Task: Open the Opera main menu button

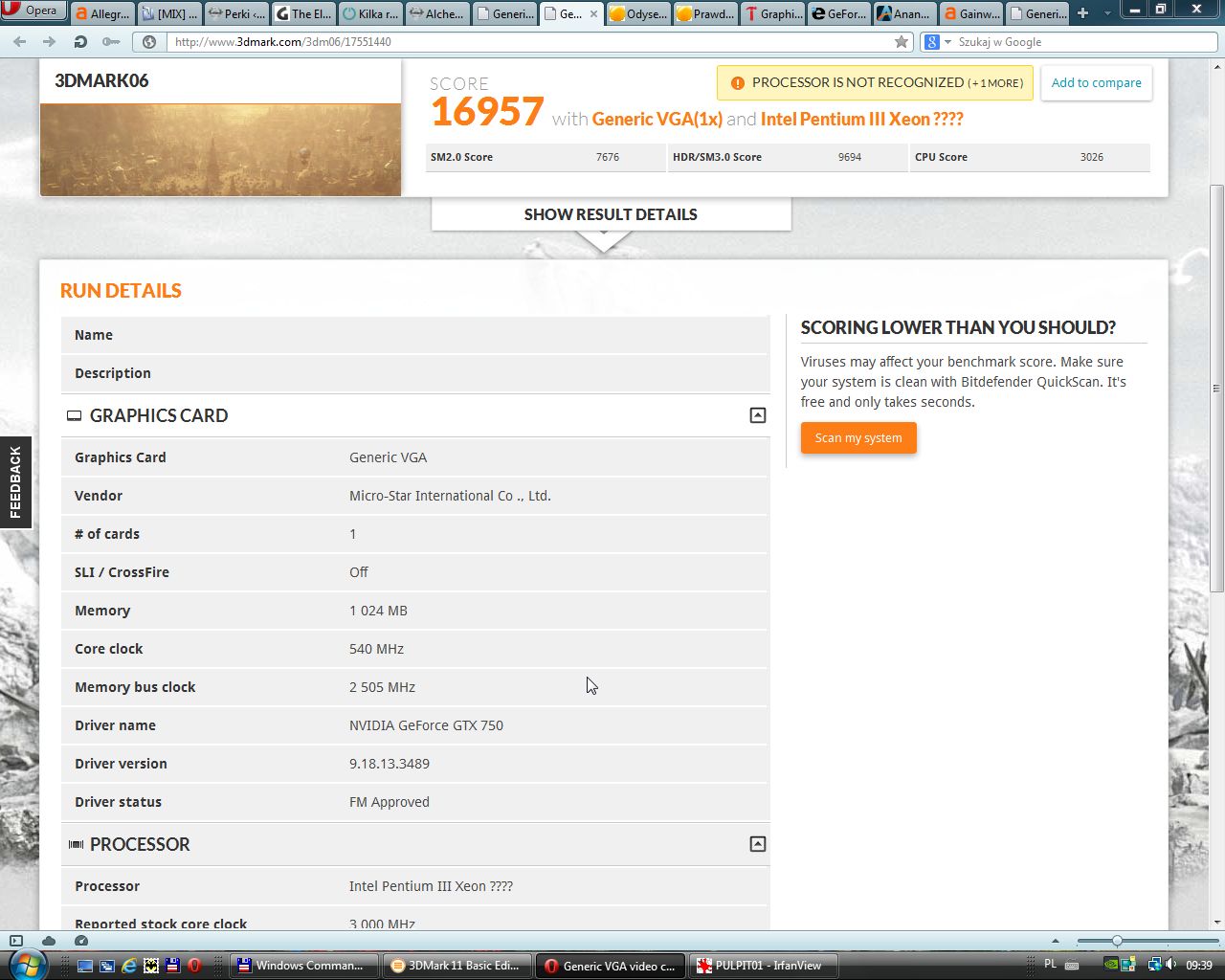Action: [33, 11]
